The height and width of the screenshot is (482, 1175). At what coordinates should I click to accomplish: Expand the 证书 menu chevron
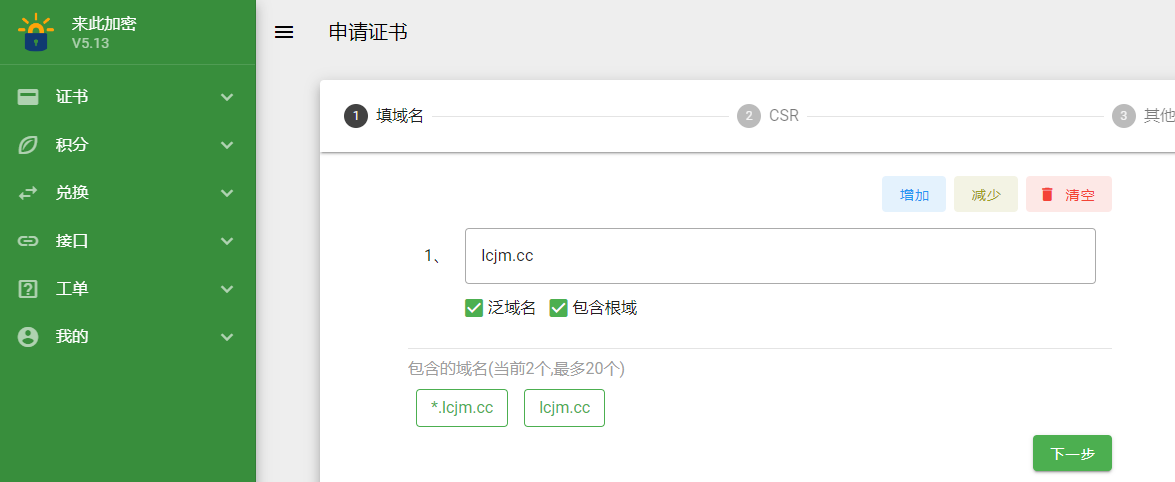click(x=227, y=97)
